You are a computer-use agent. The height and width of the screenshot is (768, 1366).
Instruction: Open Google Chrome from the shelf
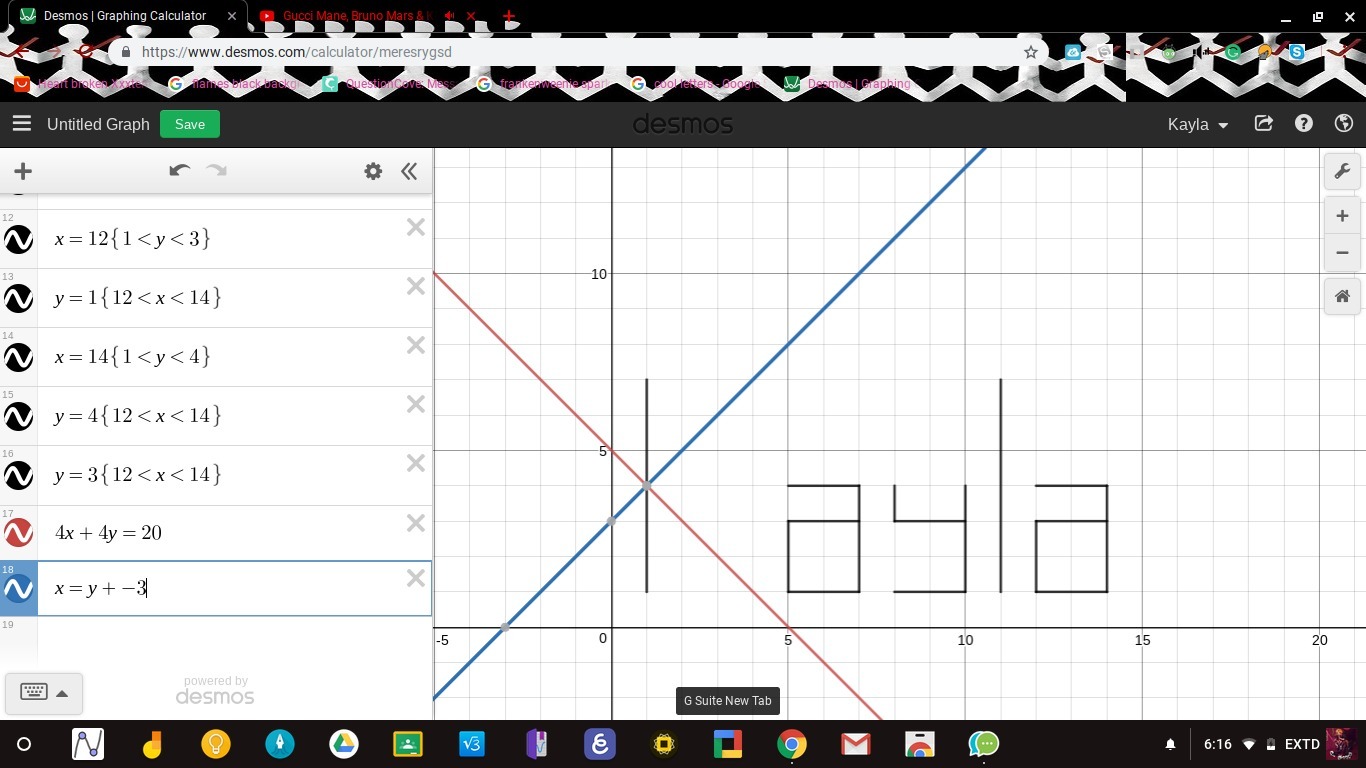792,744
